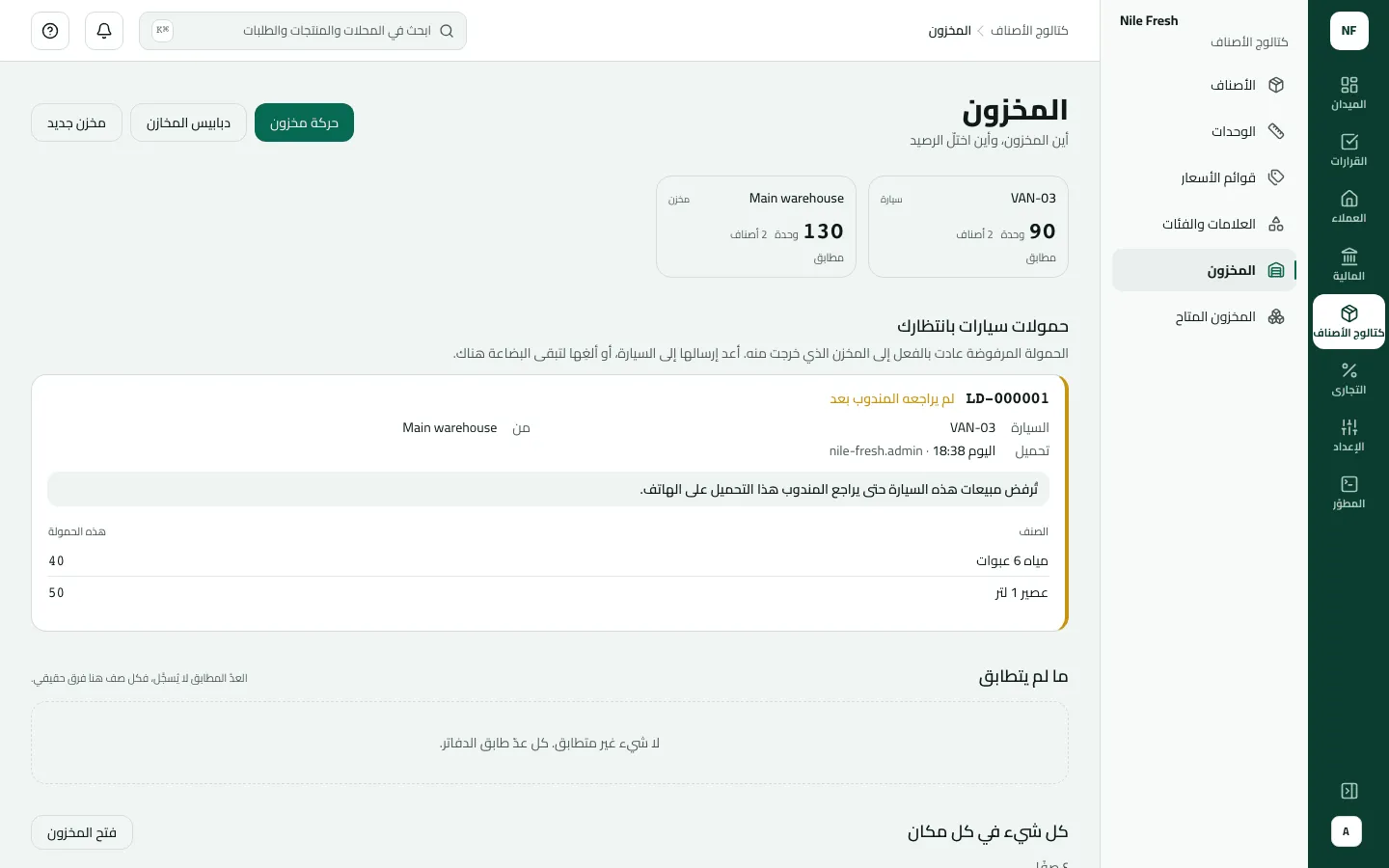1389x868 pixels.
Task: Open المالية from the green rail
Action: 1348,265
